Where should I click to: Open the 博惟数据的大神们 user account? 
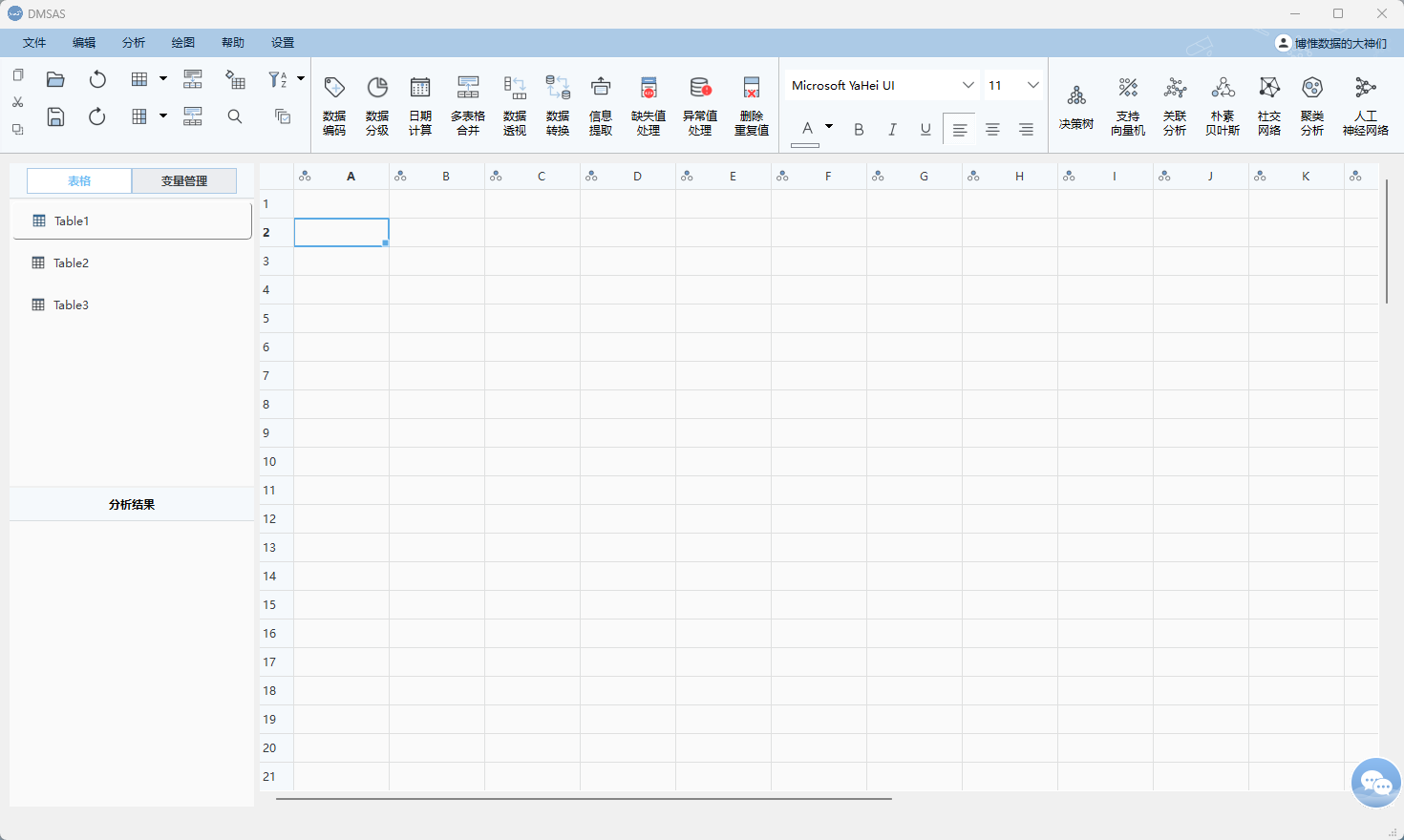pos(1332,43)
